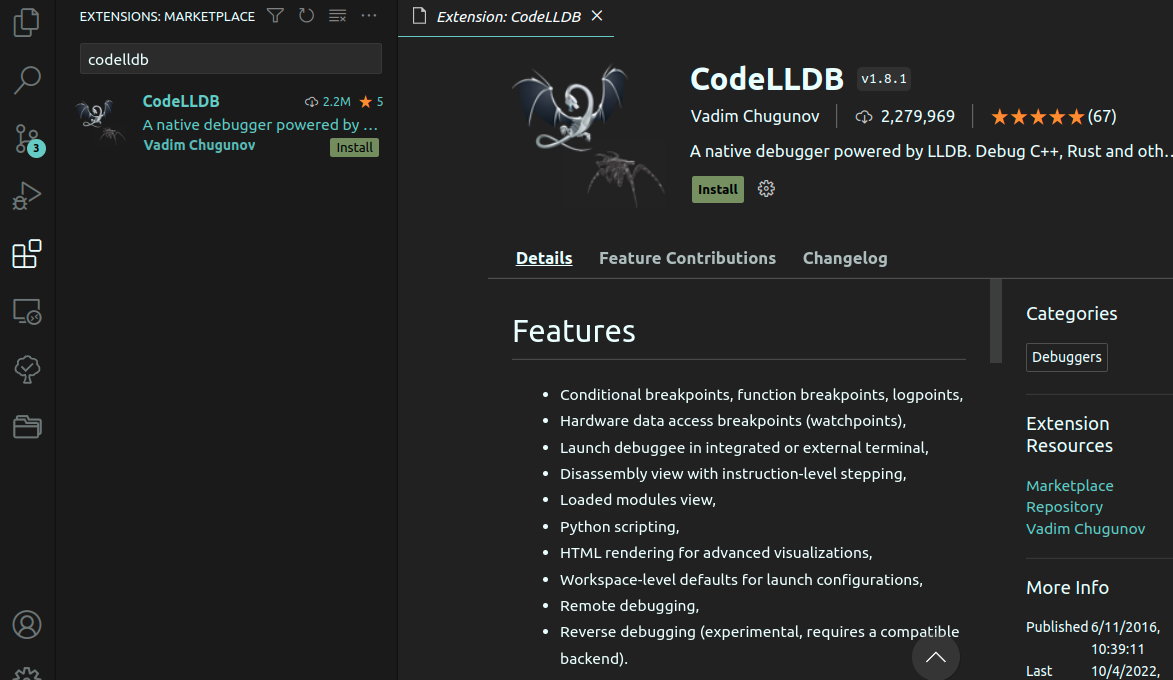The width and height of the screenshot is (1173, 680).
Task: Install CodeLLDB from the sidebar list
Action: point(354,147)
